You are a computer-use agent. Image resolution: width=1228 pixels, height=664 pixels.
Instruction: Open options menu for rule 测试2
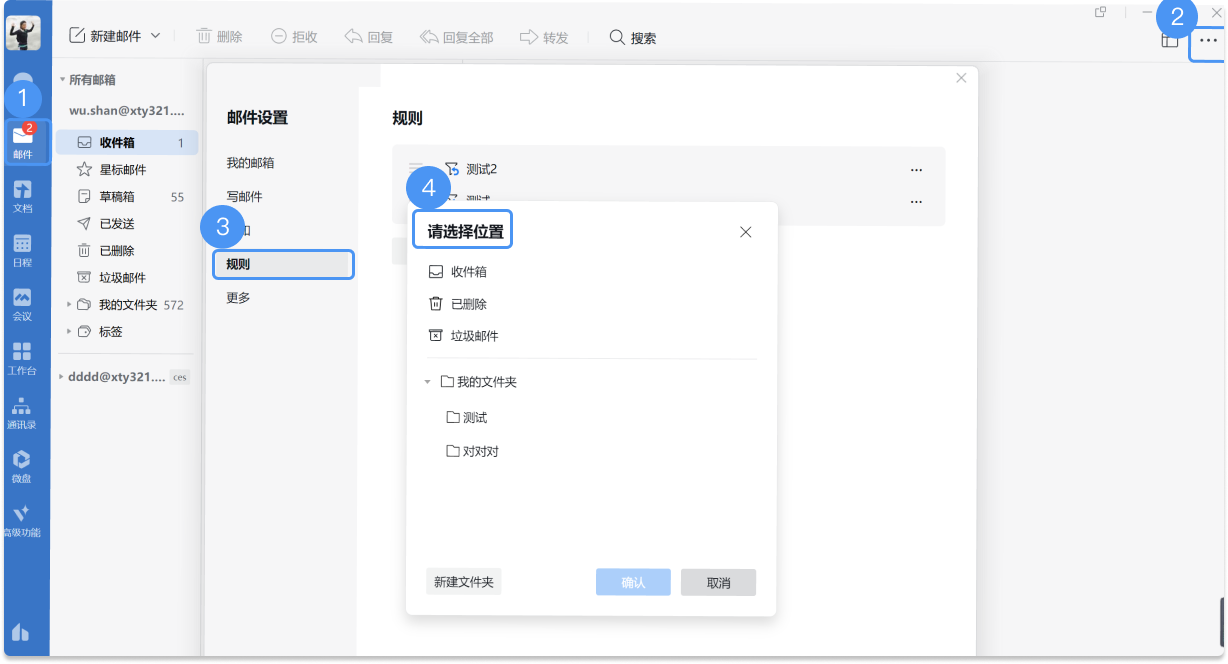pyautogui.click(x=916, y=170)
